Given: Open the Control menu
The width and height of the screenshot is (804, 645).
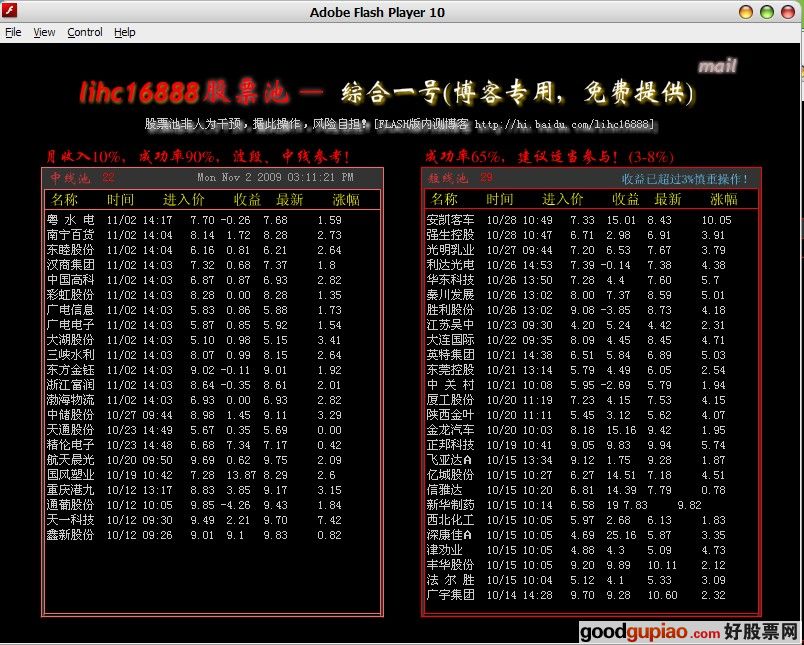Looking at the screenshot, I should click(x=85, y=32).
